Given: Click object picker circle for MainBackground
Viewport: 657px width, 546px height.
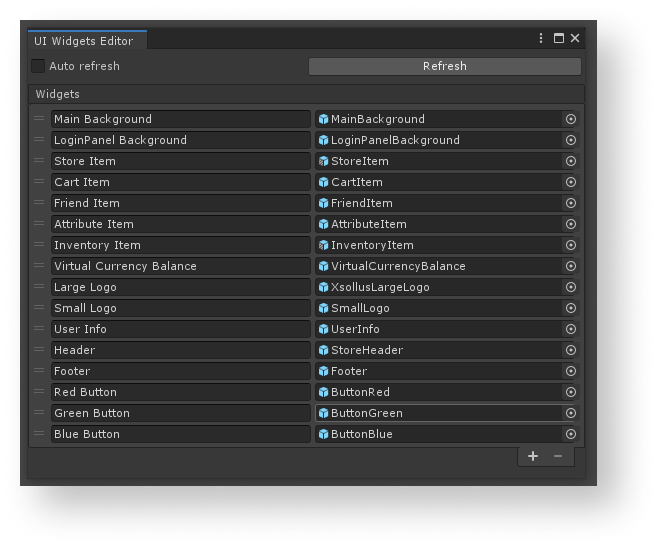Looking at the screenshot, I should [571, 119].
